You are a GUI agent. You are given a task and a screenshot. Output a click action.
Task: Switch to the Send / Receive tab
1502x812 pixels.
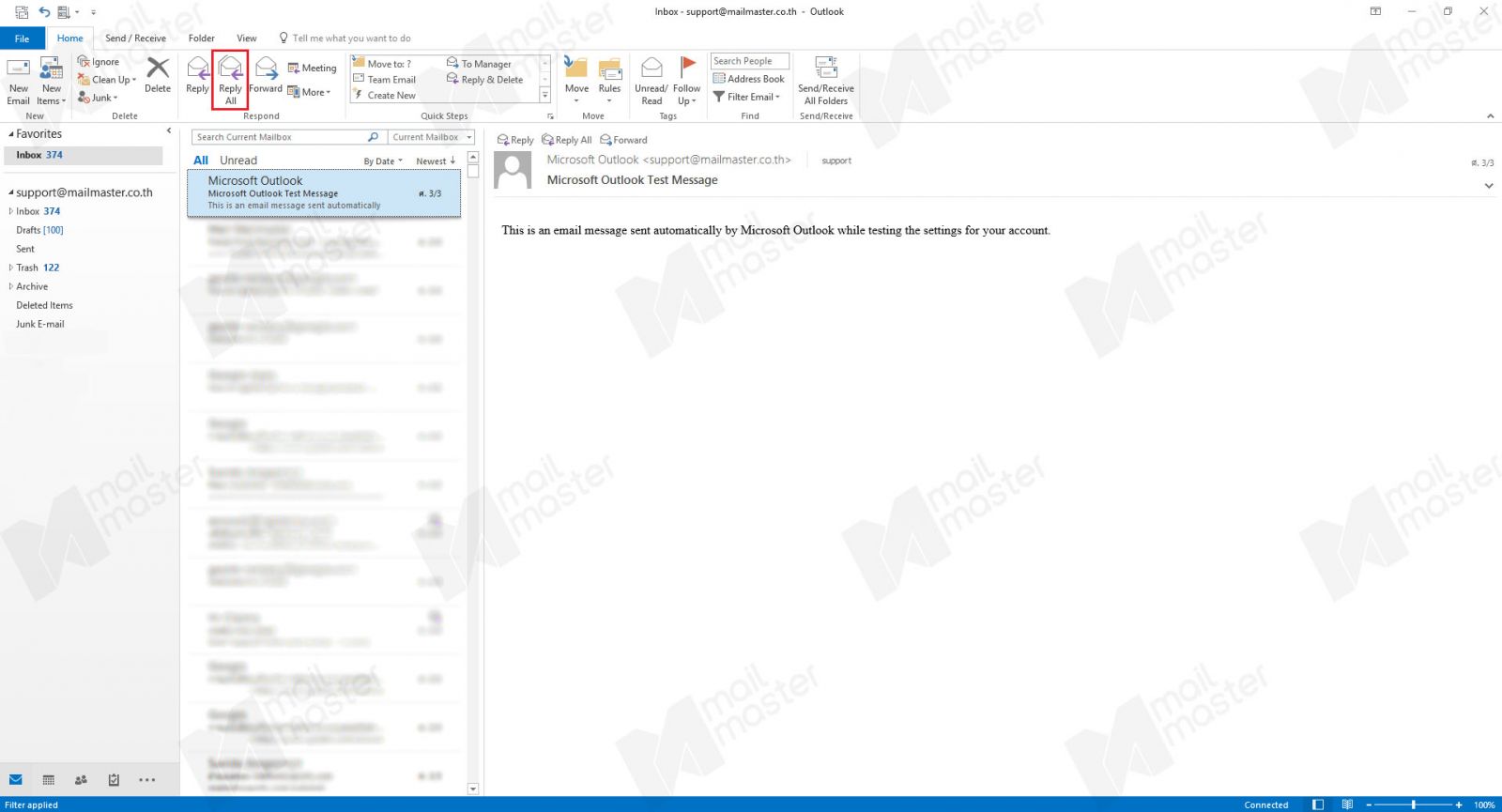pos(135,38)
